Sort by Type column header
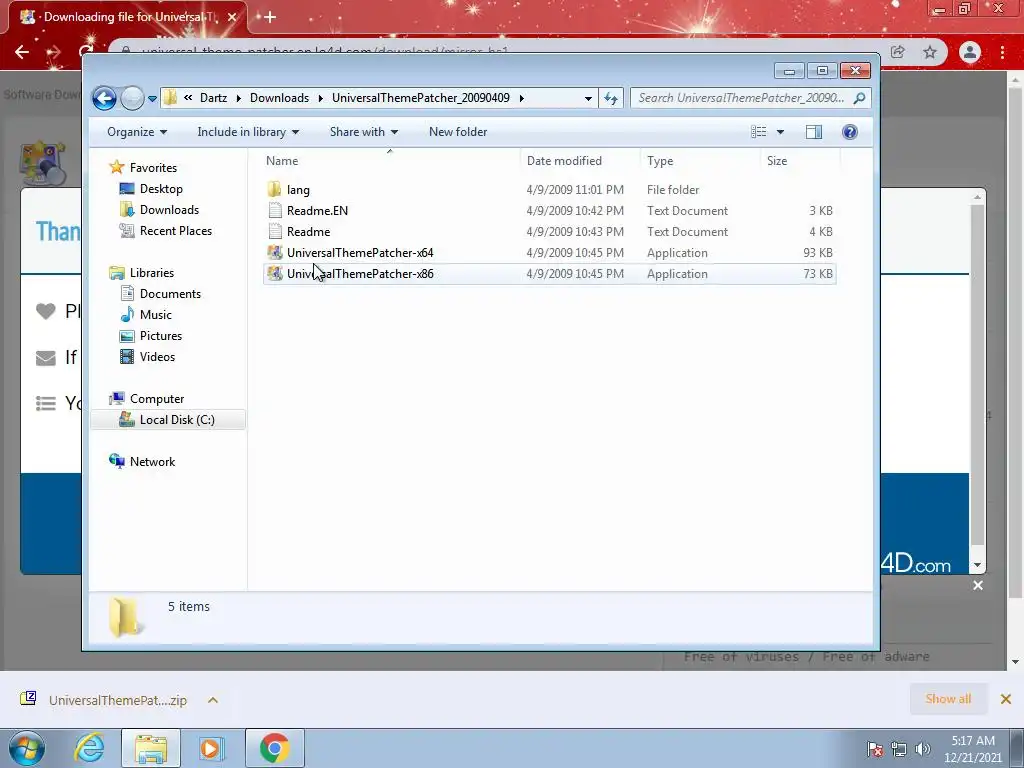The height and width of the screenshot is (768, 1024). 700,161
